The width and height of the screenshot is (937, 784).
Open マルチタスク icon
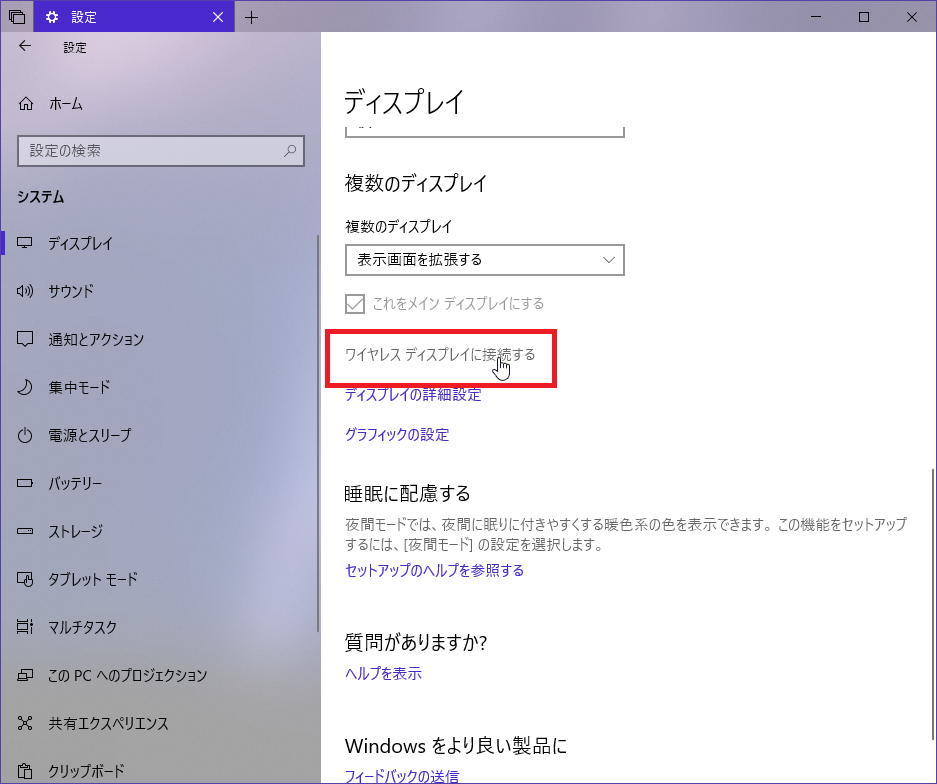pyautogui.click(x=25, y=627)
